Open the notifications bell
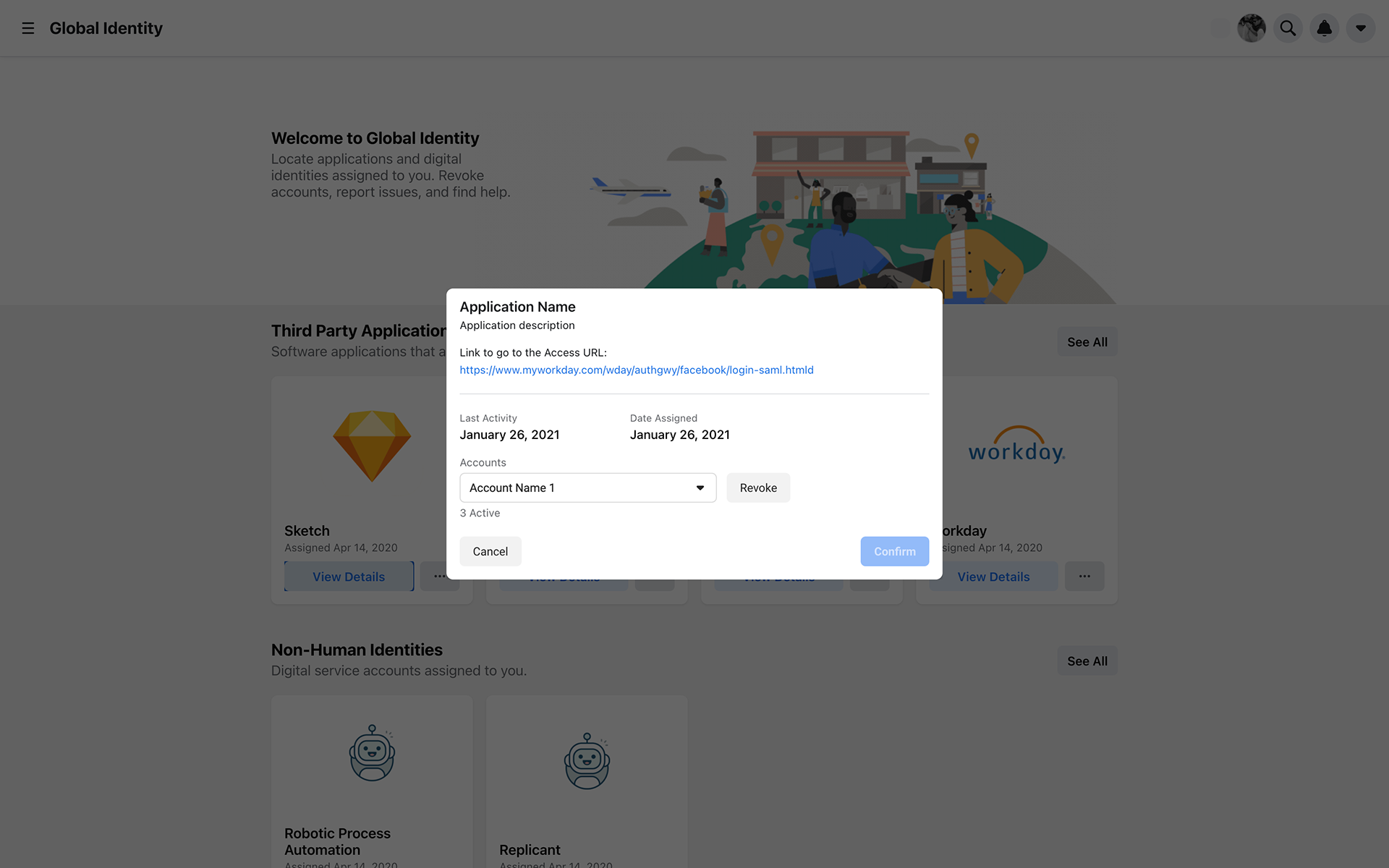 [x=1324, y=28]
